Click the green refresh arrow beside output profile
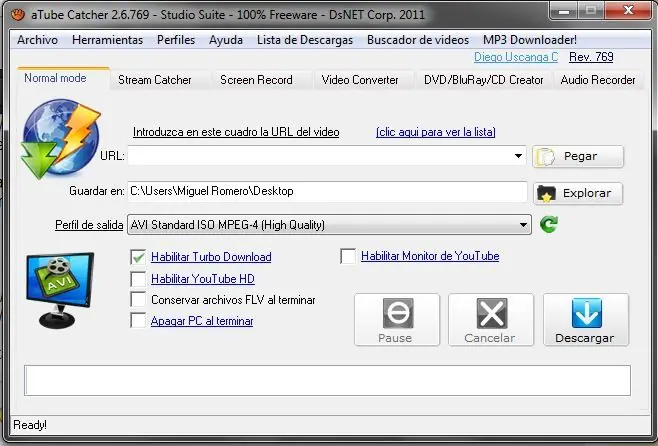 point(549,224)
